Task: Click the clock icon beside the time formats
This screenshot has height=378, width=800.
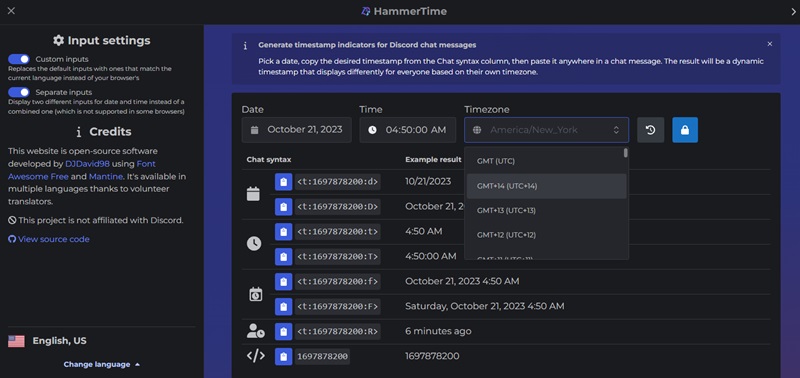Action: [x=254, y=244]
